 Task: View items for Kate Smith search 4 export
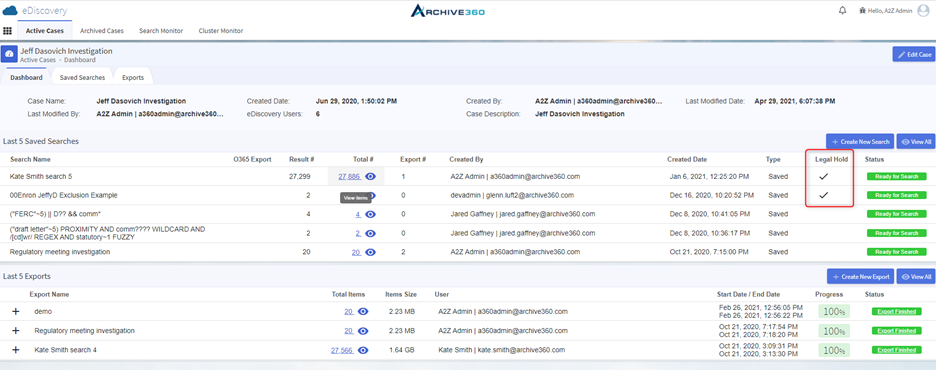tap(363, 350)
